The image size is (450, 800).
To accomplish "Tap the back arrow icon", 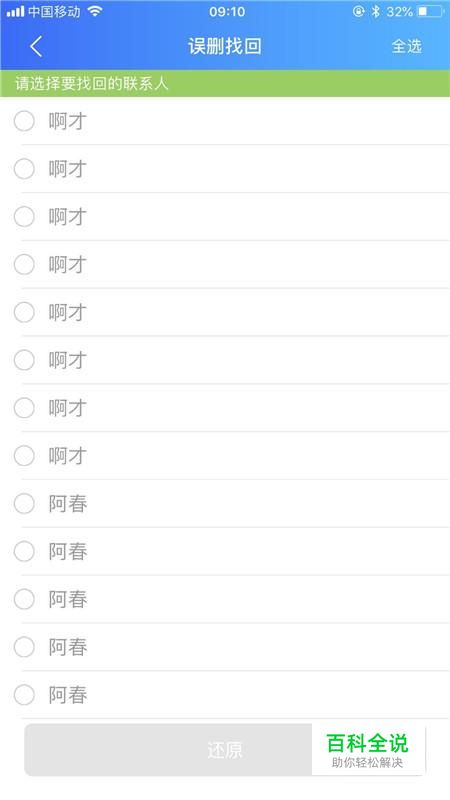I will pyautogui.click(x=36, y=46).
